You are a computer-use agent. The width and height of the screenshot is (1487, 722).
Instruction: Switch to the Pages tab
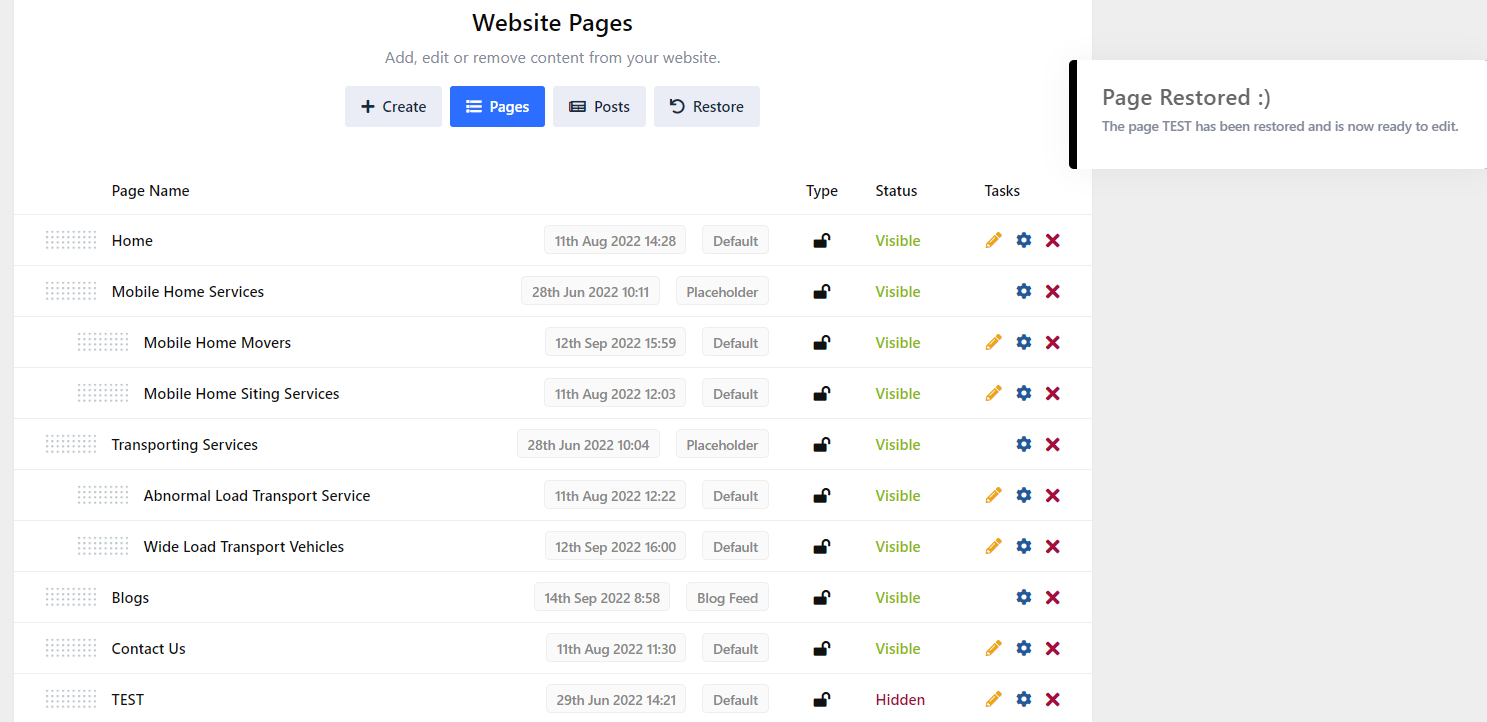[x=497, y=106]
